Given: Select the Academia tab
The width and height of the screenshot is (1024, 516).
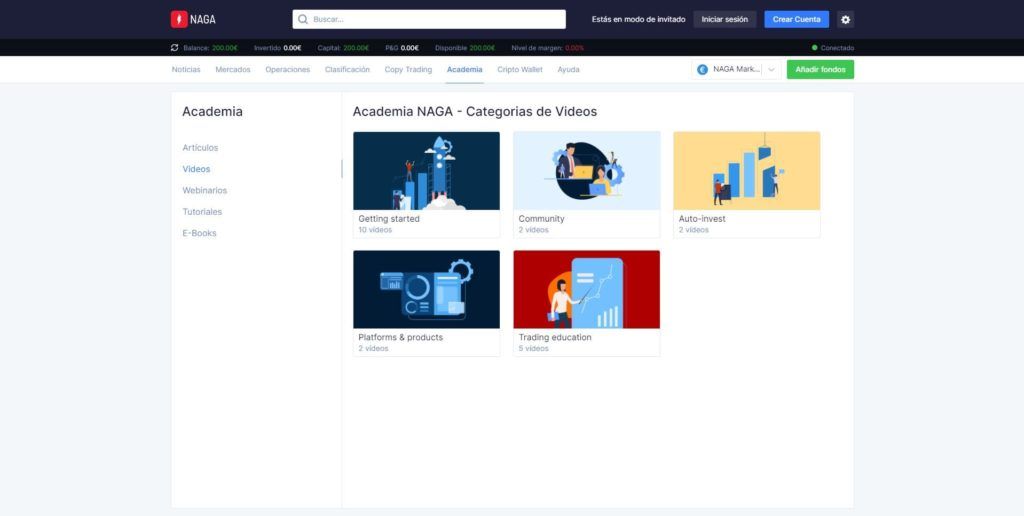Looking at the screenshot, I should coord(464,69).
